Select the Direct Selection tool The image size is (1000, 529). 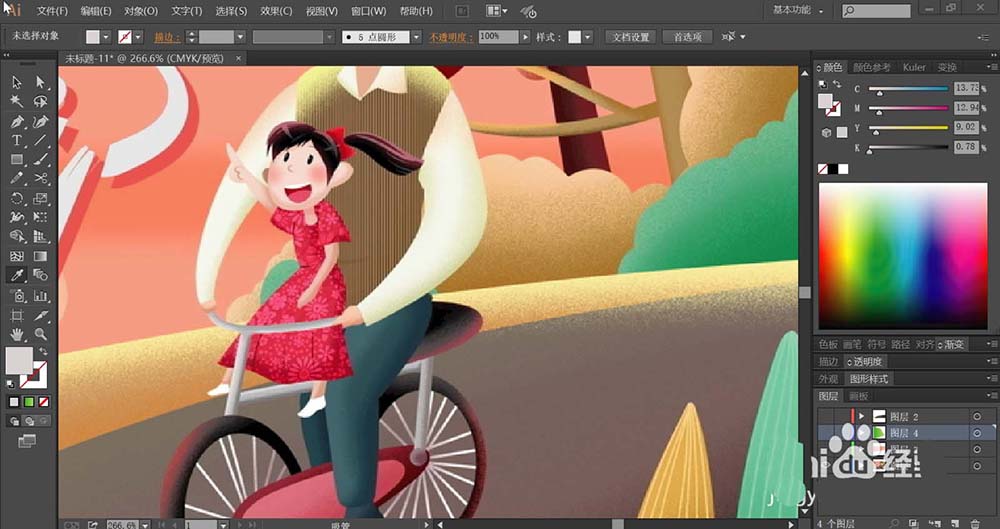(x=41, y=82)
